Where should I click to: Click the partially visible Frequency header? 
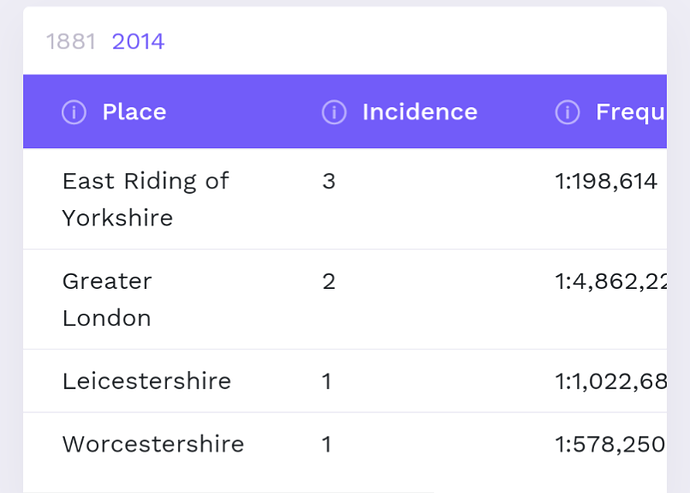click(630, 112)
